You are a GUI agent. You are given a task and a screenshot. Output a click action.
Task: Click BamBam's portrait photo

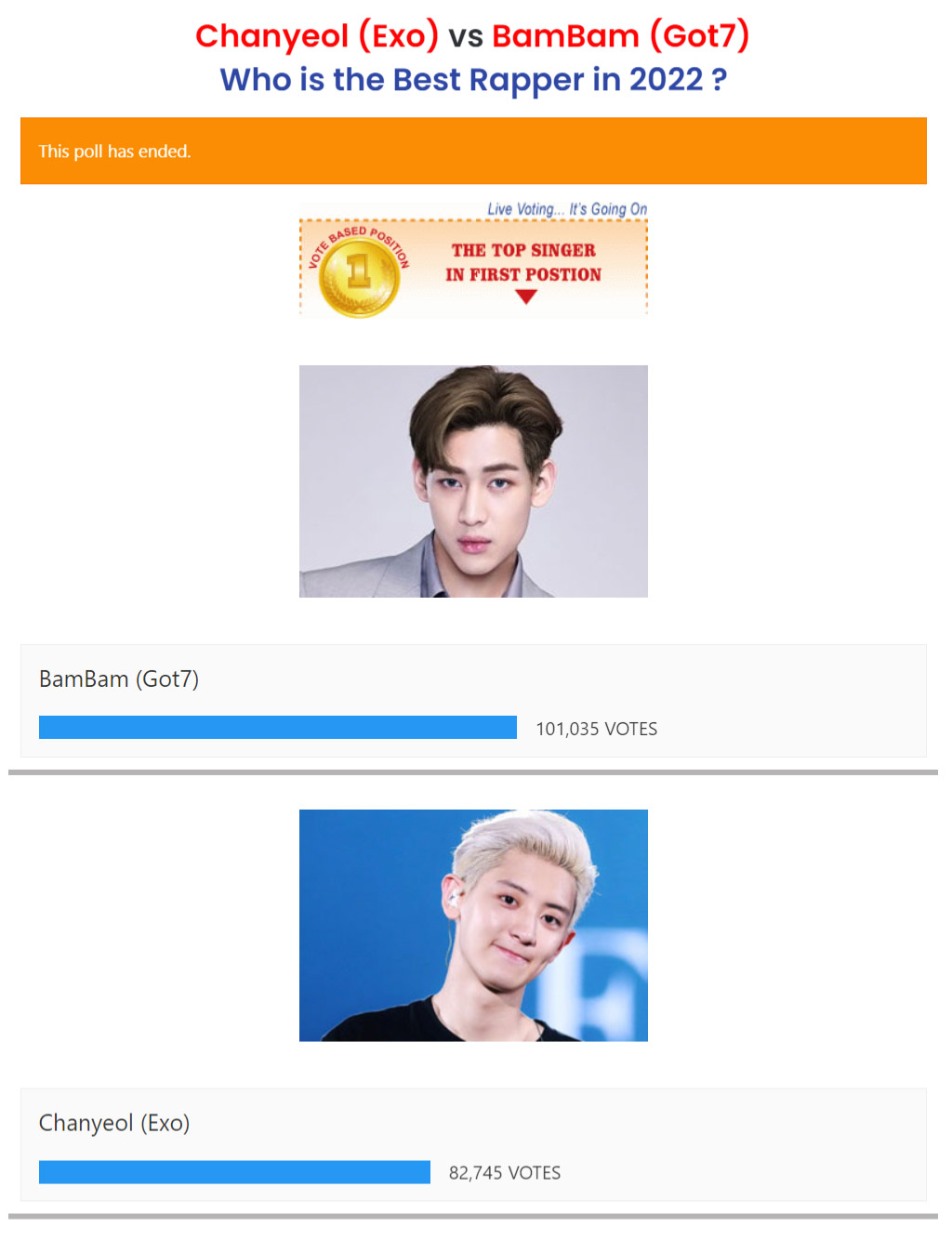coord(473,481)
